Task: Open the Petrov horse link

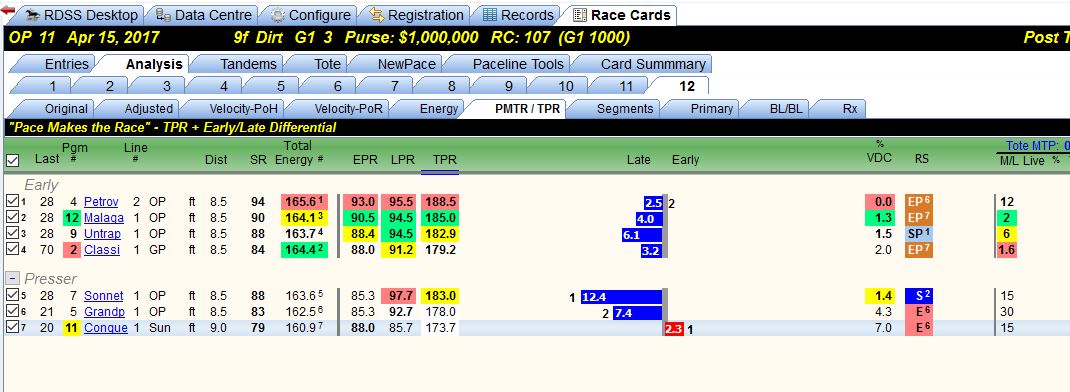Action: coord(101,202)
